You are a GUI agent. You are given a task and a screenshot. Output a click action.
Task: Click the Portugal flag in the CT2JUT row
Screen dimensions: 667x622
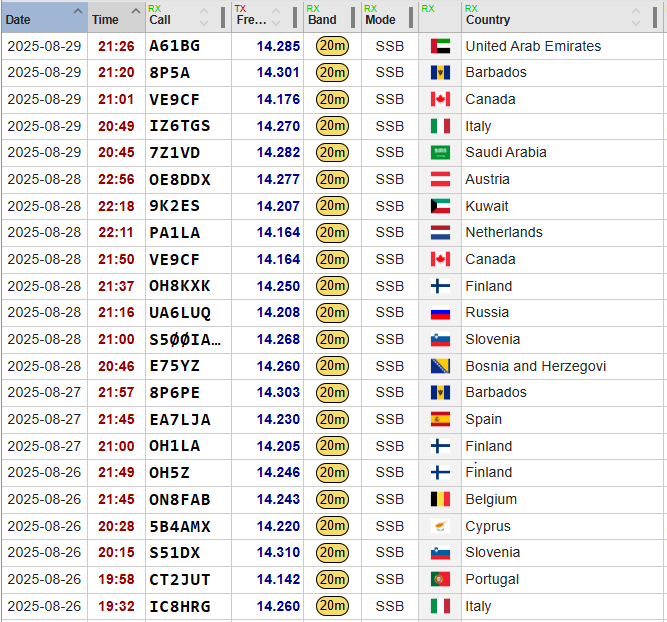(440, 580)
